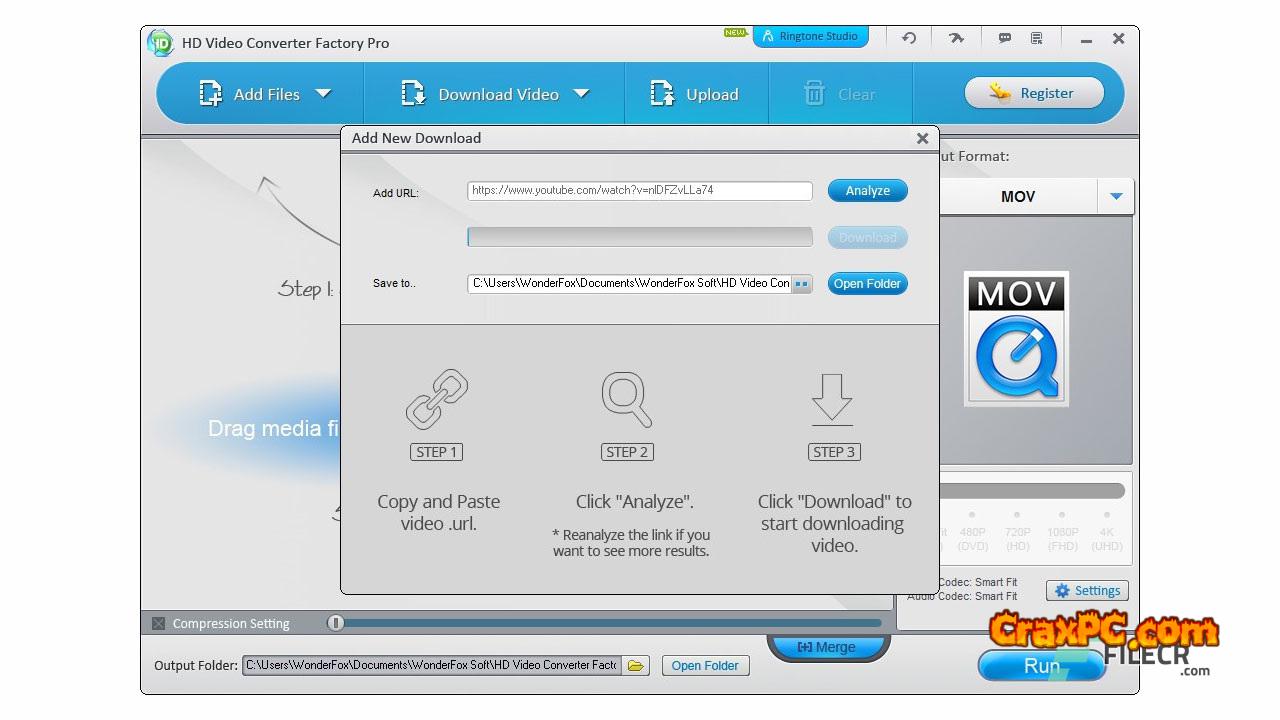The height and width of the screenshot is (720, 1280).
Task: Browse with the yellow output folder icon
Action: pos(635,665)
